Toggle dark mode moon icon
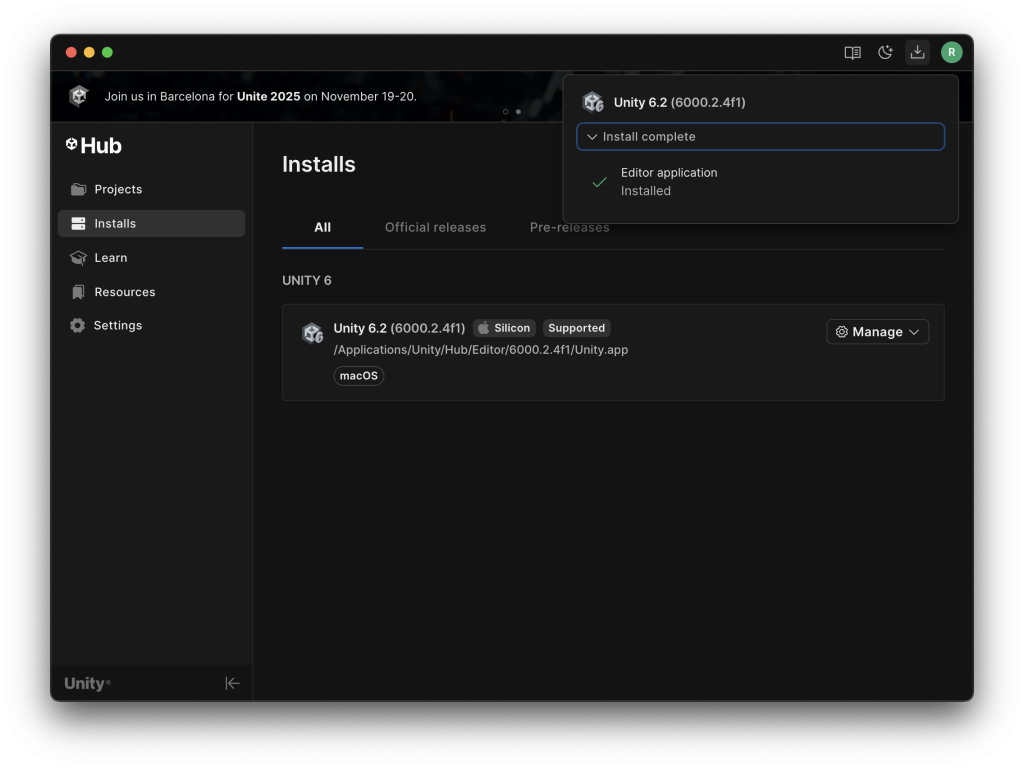 (x=885, y=52)
